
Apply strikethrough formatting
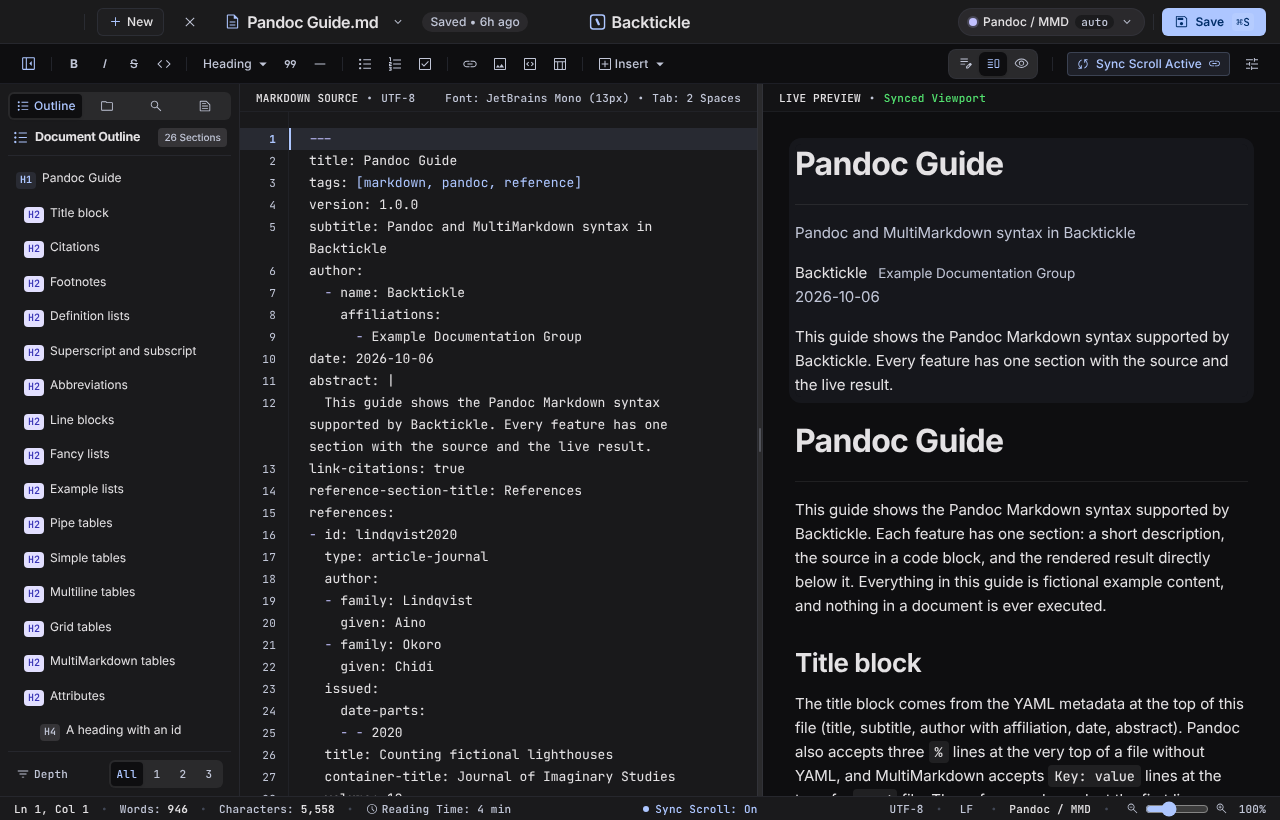pos(134,64)
